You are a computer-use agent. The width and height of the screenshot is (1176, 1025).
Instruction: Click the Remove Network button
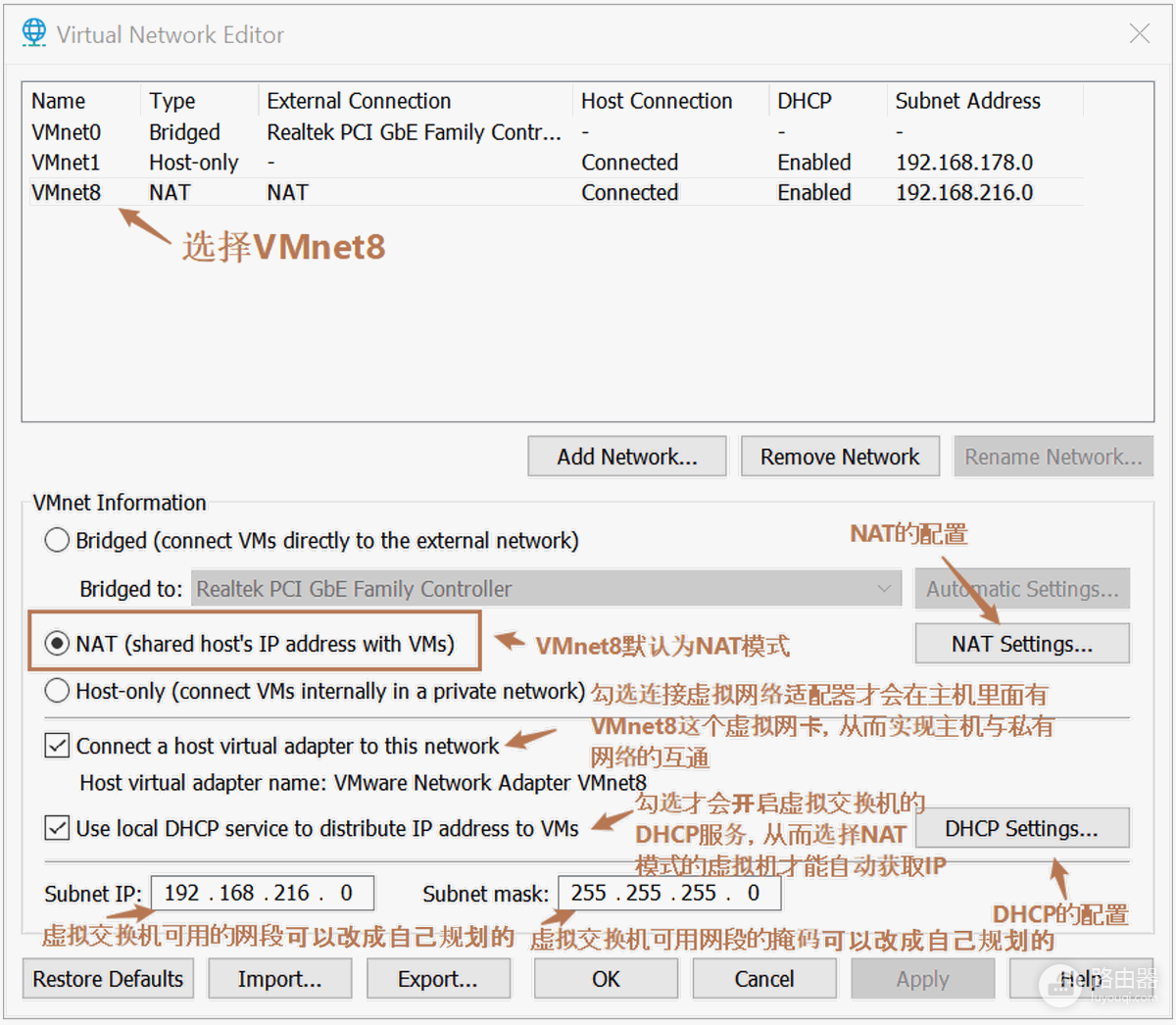tap(840, 457)
